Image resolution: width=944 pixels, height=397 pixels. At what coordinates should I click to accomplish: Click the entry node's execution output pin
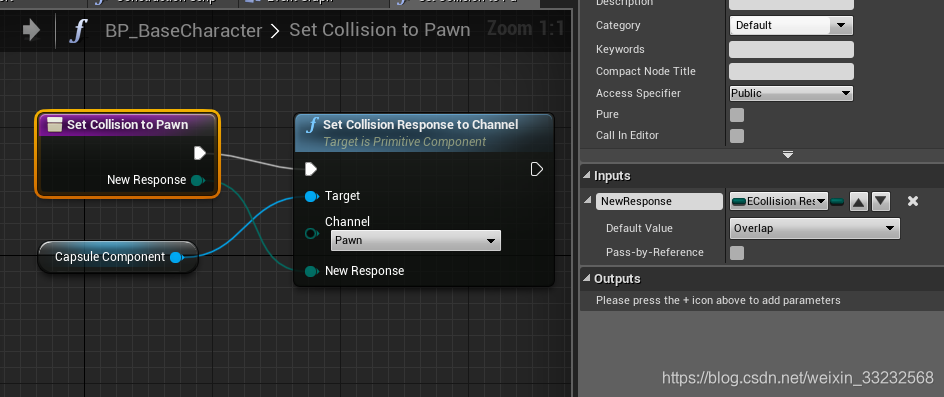click(200, 153)
